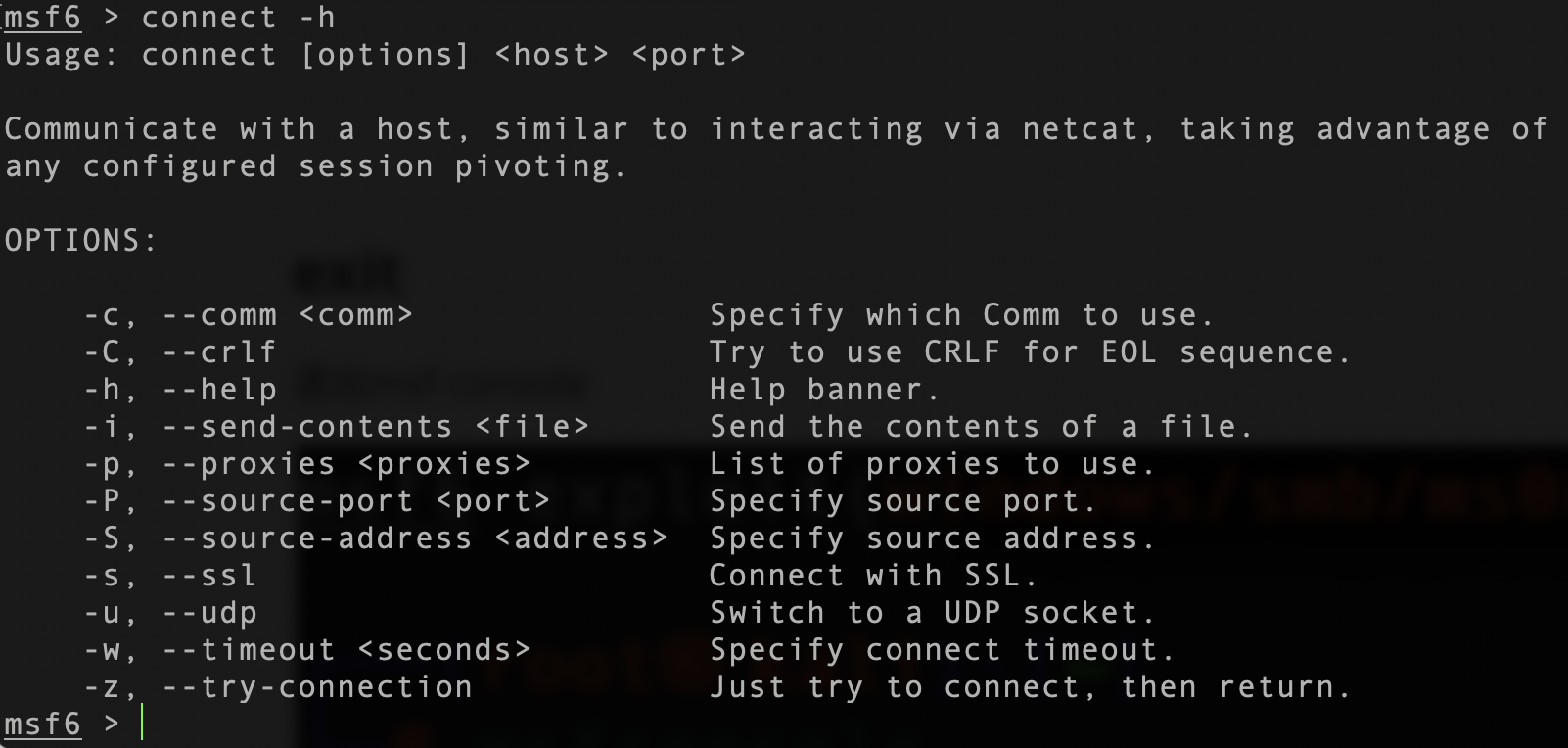Click the --help option flag
Image resolution: width=1568 pixels, height=748 pixels.
(x=219, y=390)
